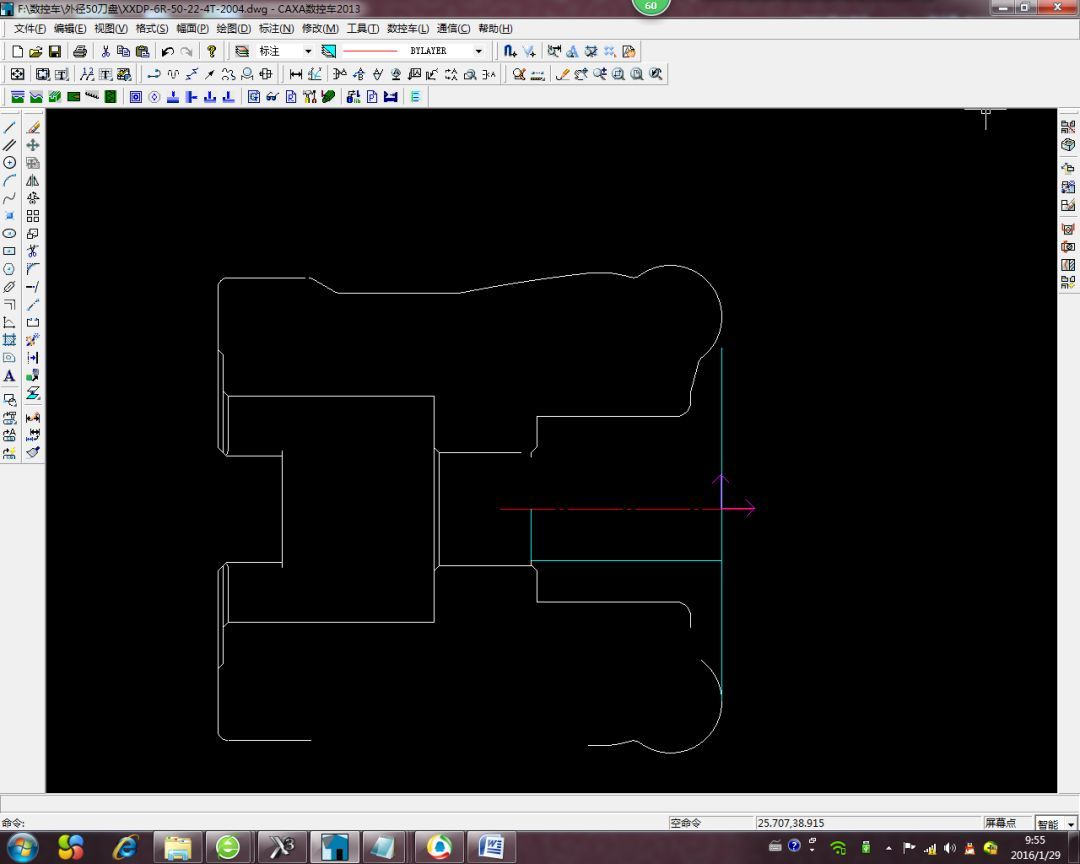1080x864 pixels.
Task: Click the Print icon
Action: click(80, 51)
